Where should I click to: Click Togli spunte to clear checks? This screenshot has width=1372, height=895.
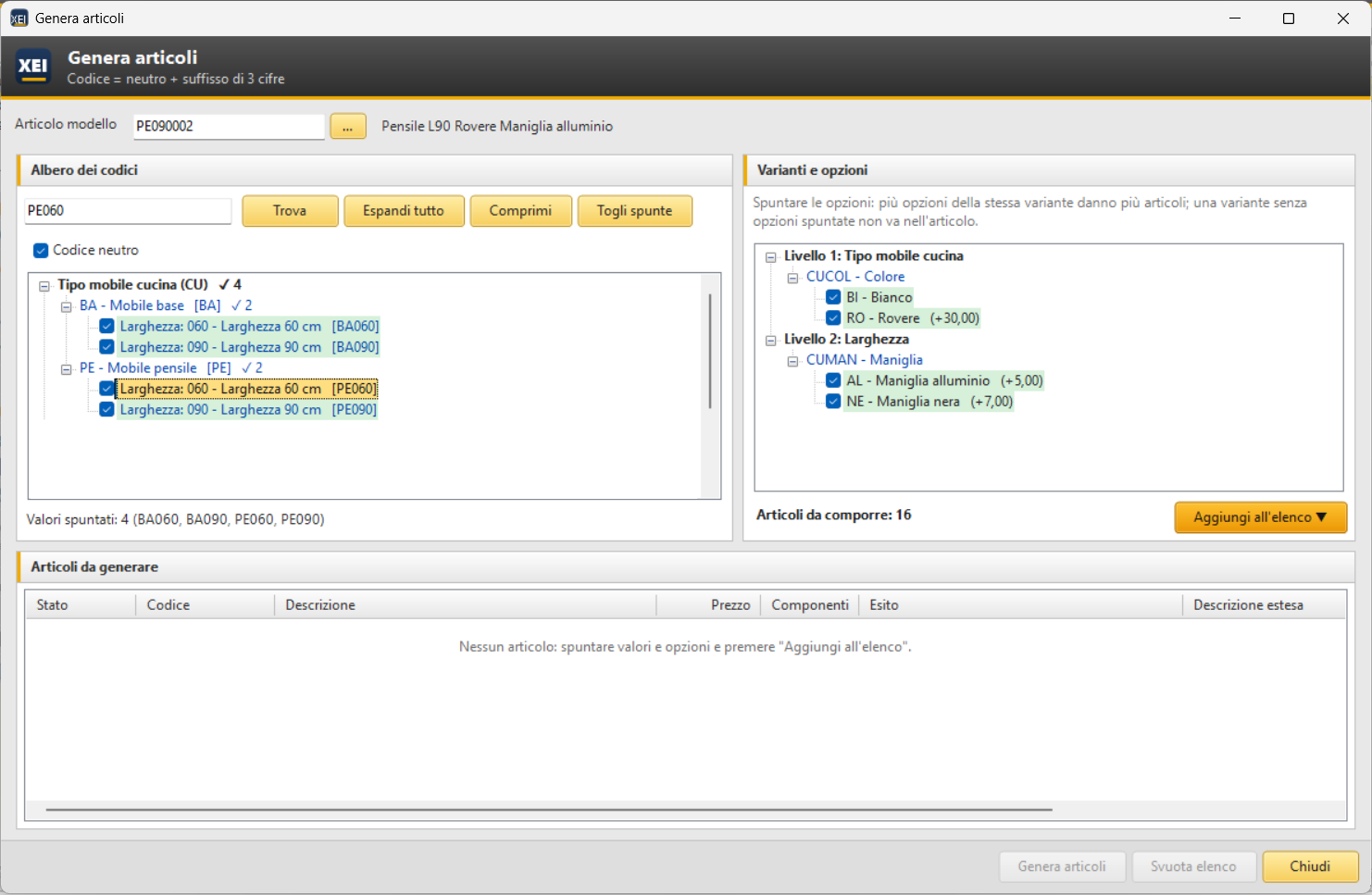pyautogui.click(x=634, y=211)
